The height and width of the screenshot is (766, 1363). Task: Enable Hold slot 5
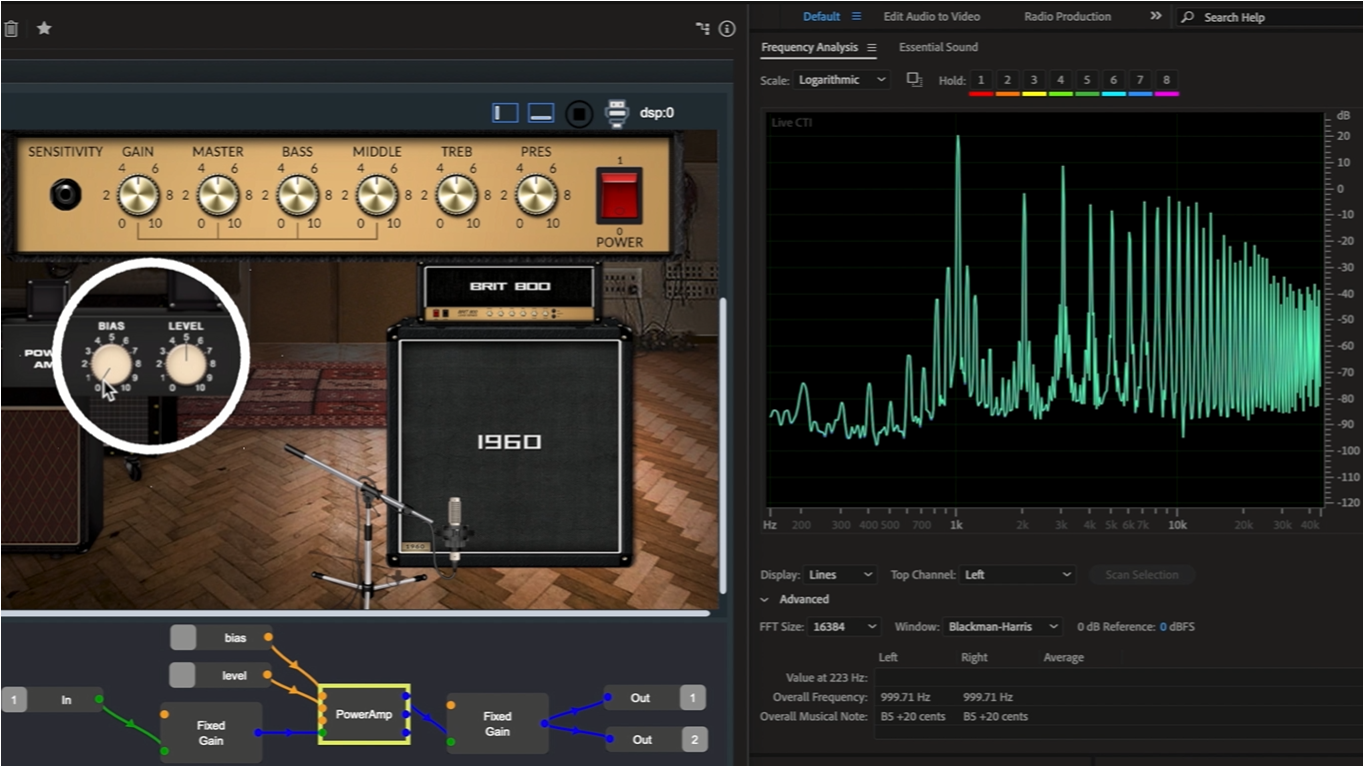coord(1086,80)
